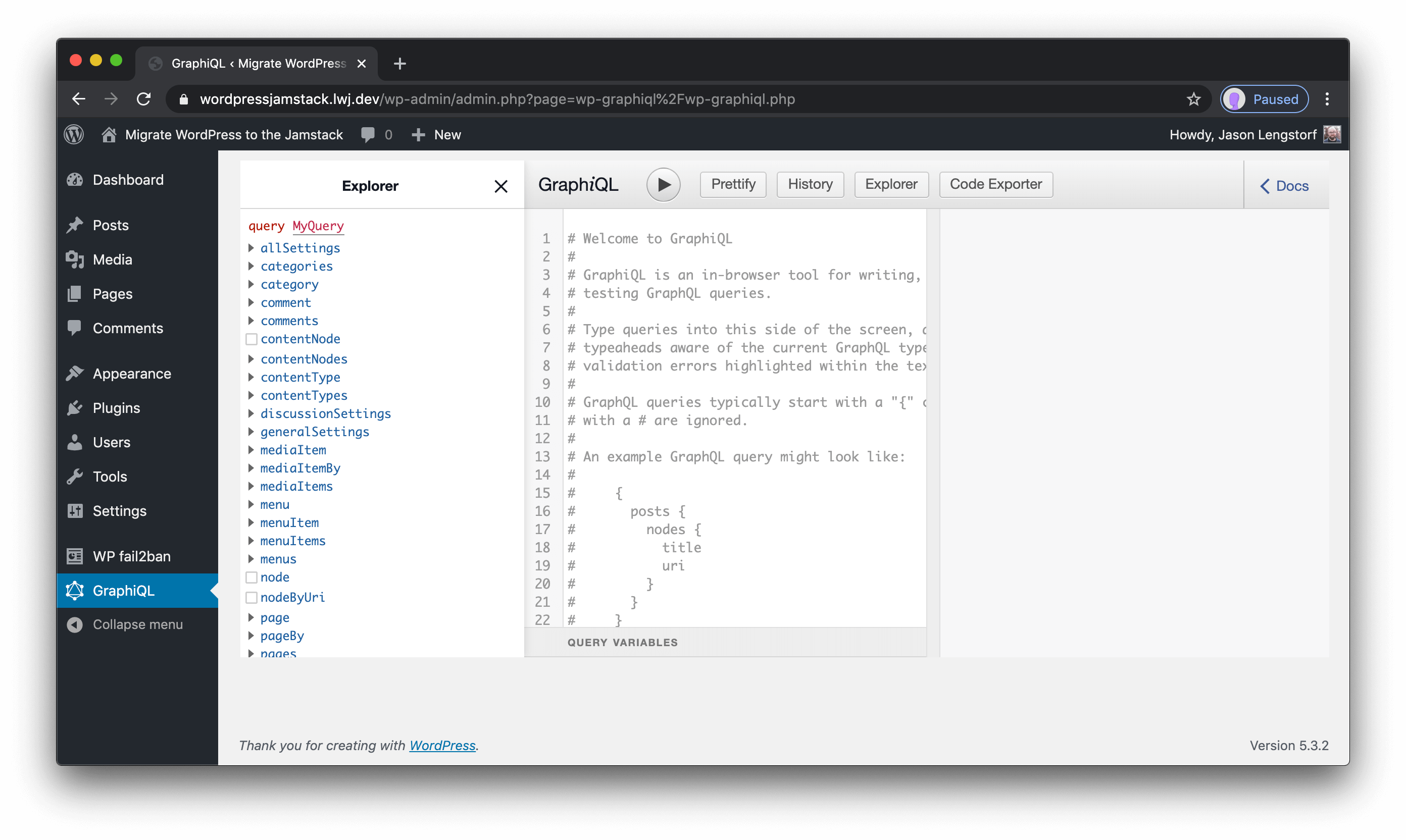
Task: Select the Posts menu item
Action: click(x=111, y=225)
